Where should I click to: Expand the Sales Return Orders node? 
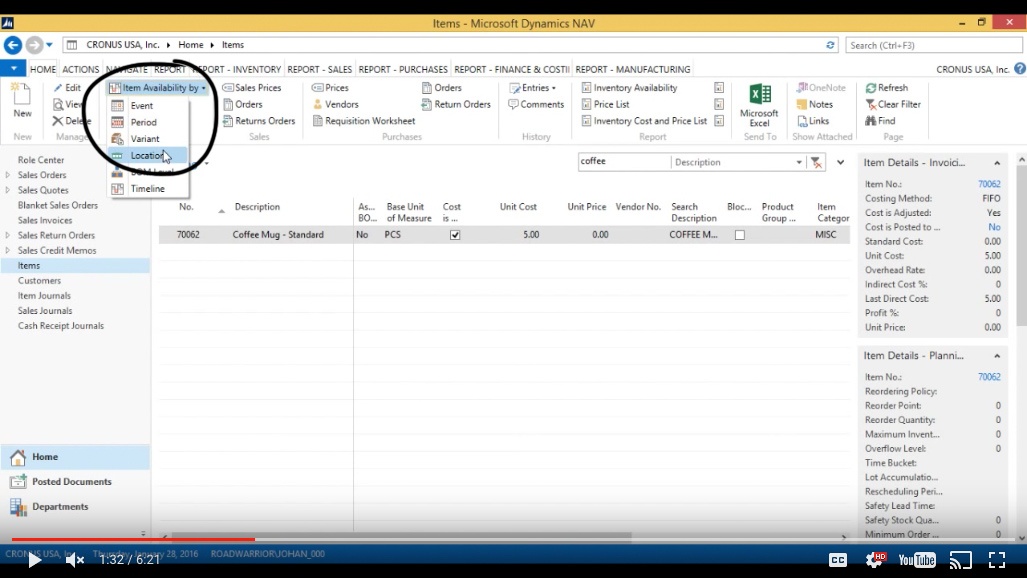point(8,235)
